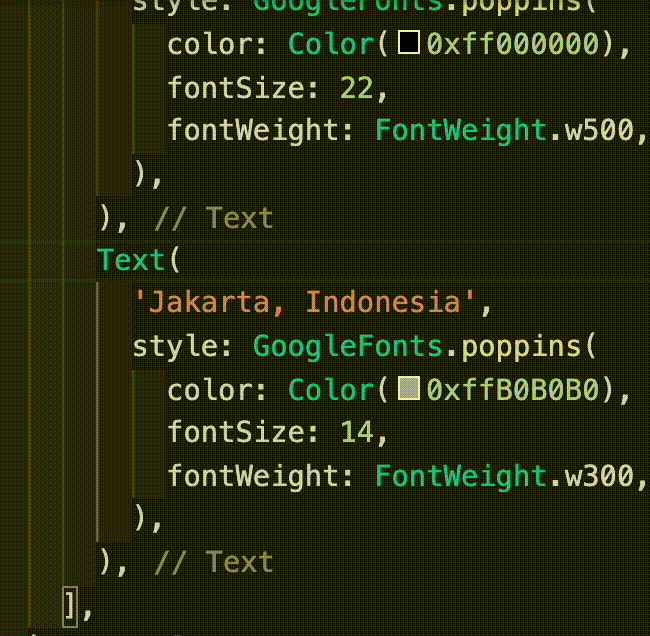Click the gray 0xffB0B0B0 color swatch
The width and height of the screenshot is (650, 636).
pyautogui.click(x=409, y=388)
